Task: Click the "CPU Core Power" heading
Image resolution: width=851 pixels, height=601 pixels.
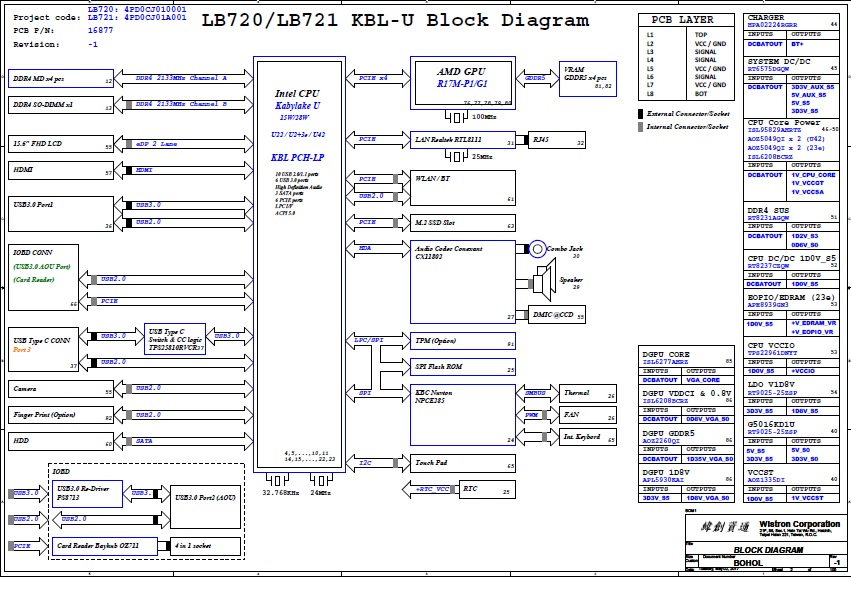Action: click(784, 122)
